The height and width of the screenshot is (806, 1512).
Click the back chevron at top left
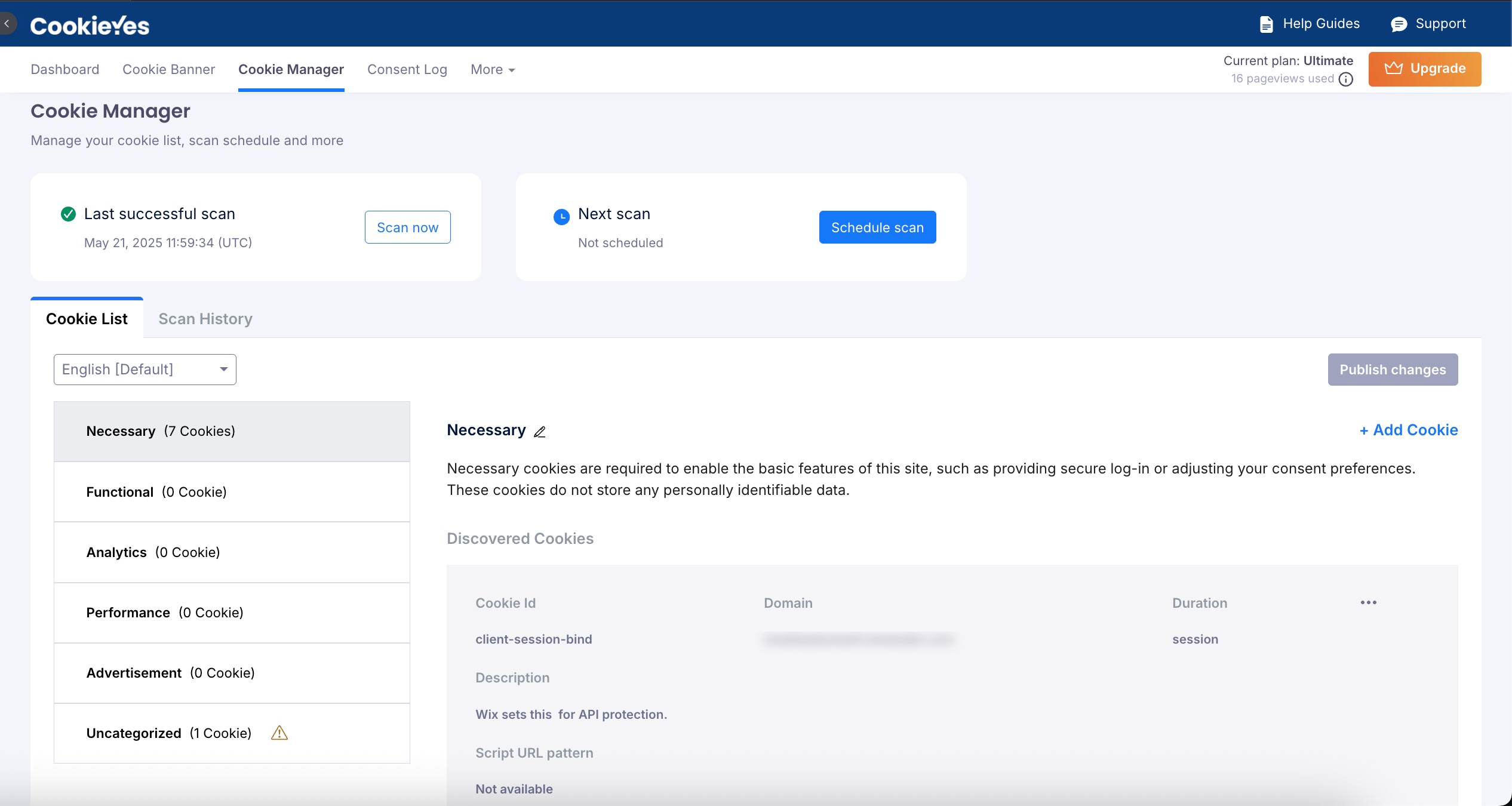7,23
